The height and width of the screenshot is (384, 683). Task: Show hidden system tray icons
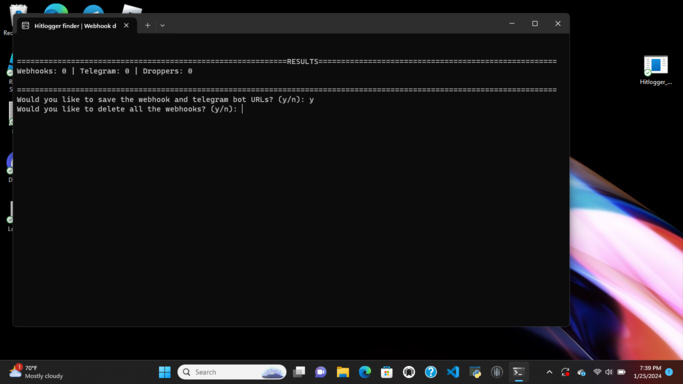pos(549,372)
